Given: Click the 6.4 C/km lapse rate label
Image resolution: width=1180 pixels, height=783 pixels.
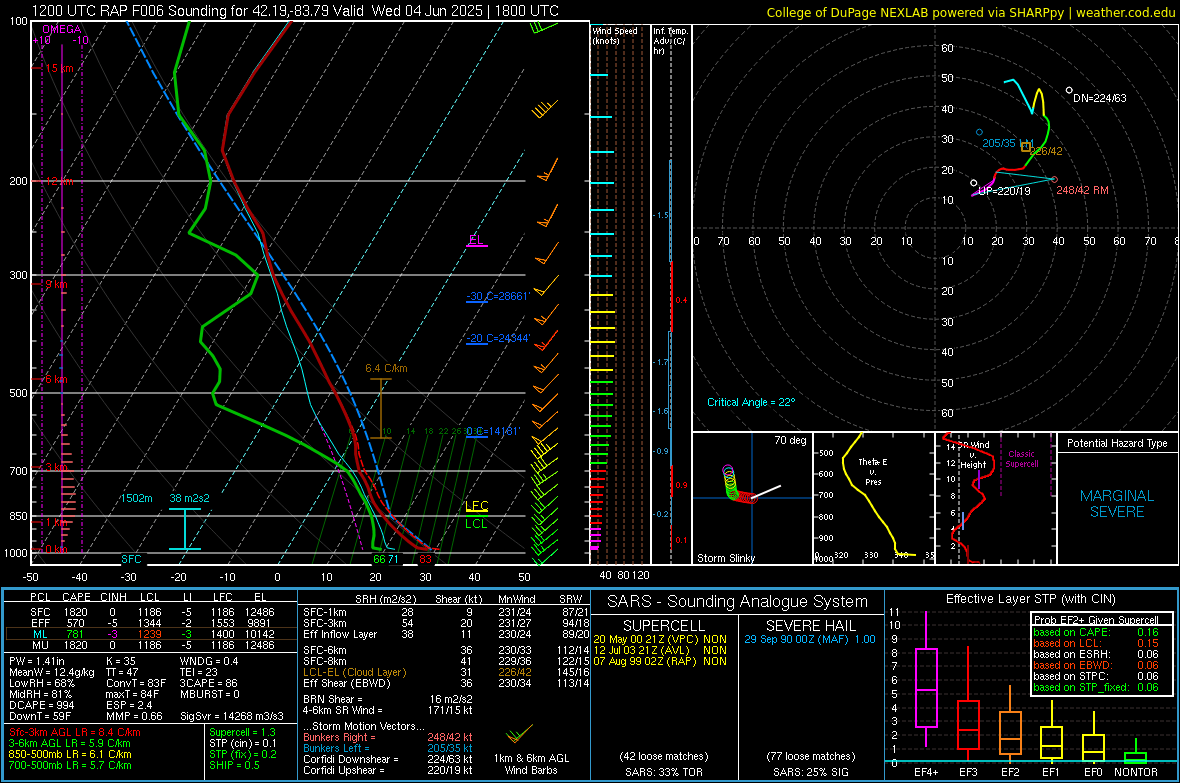Looking at the screenshot, I should [386, 368].
